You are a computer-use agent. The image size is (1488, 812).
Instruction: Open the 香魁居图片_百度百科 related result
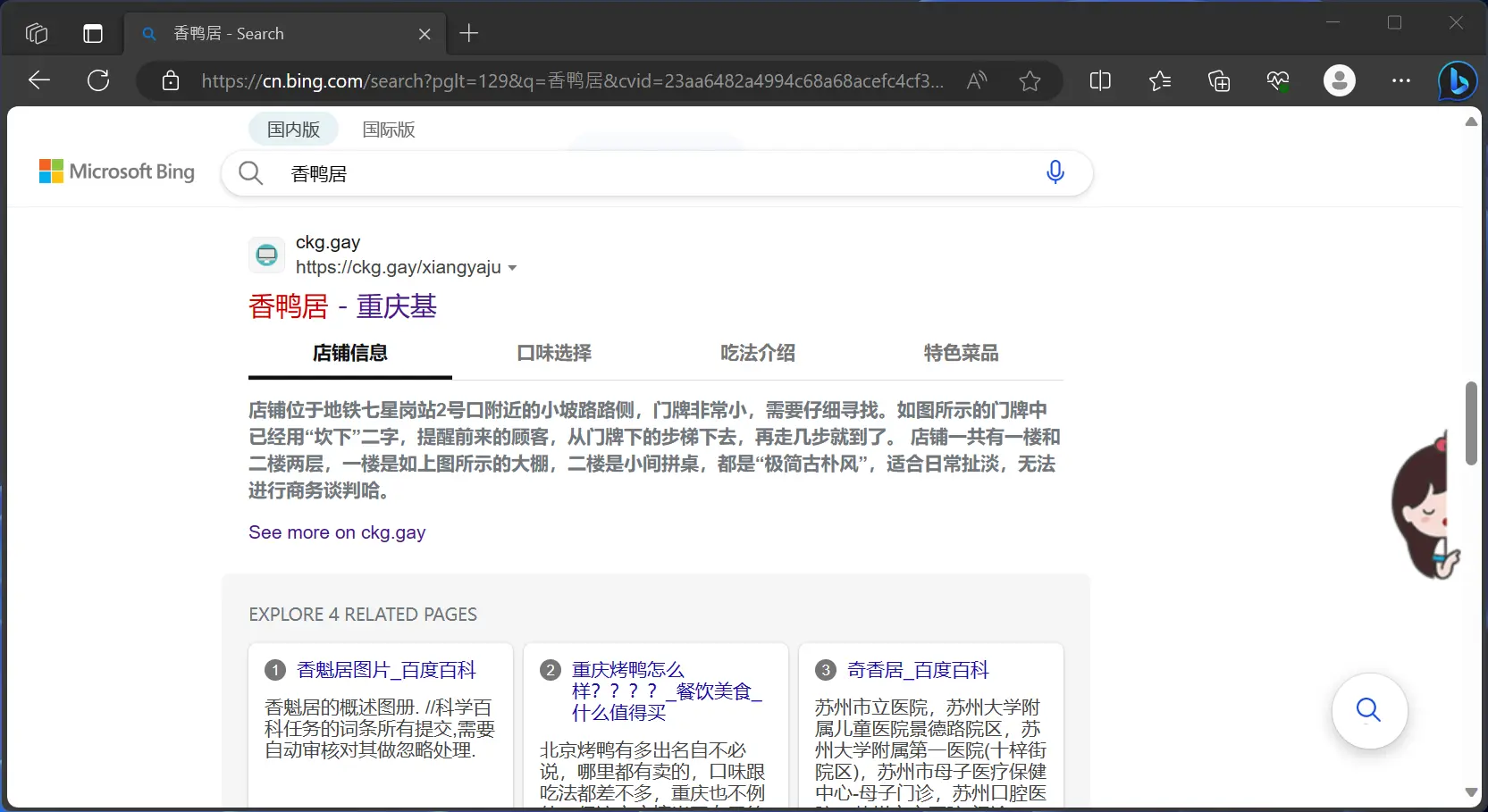(x=387, y=669)
